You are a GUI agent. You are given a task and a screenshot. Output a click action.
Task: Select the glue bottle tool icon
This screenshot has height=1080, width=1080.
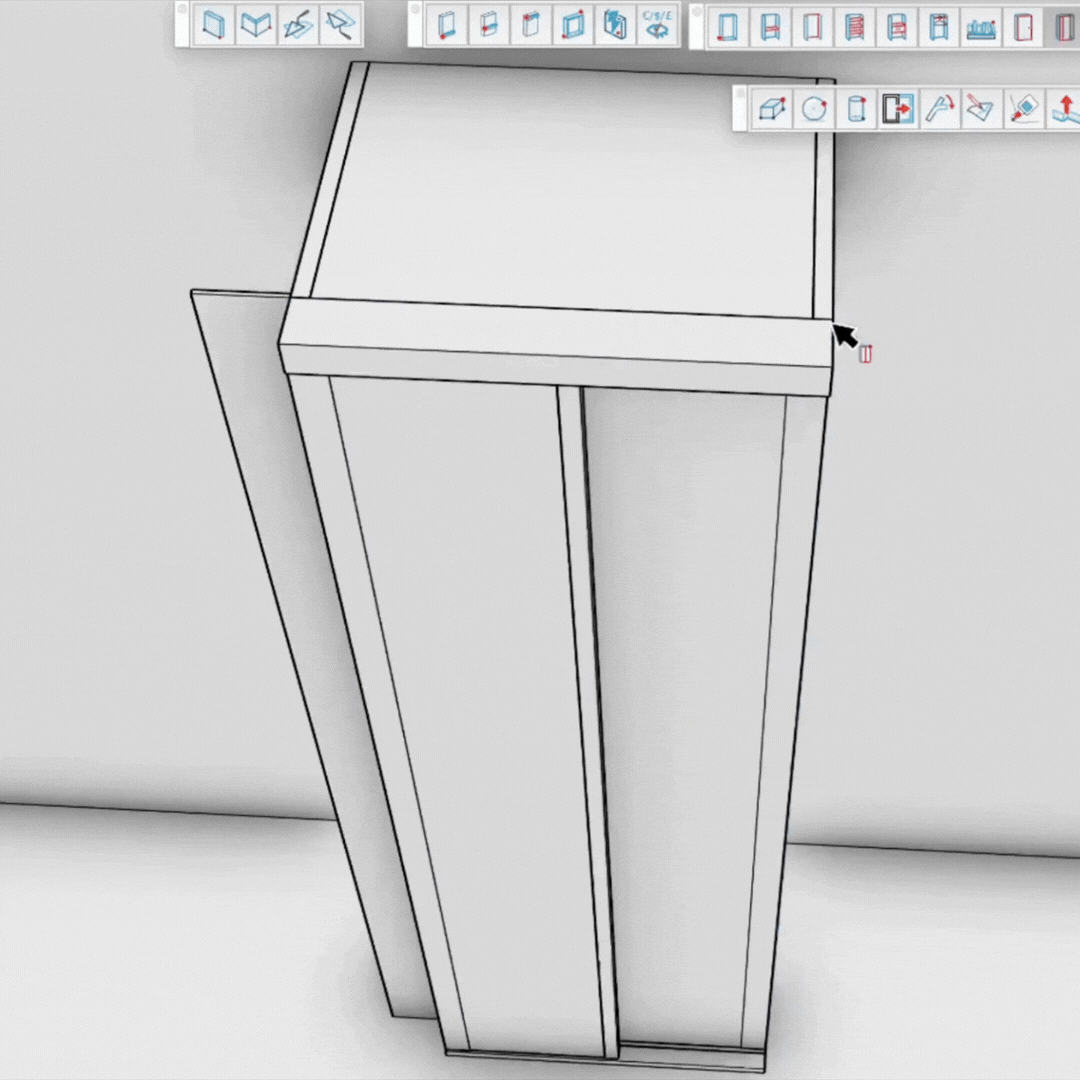point(1022,108)
